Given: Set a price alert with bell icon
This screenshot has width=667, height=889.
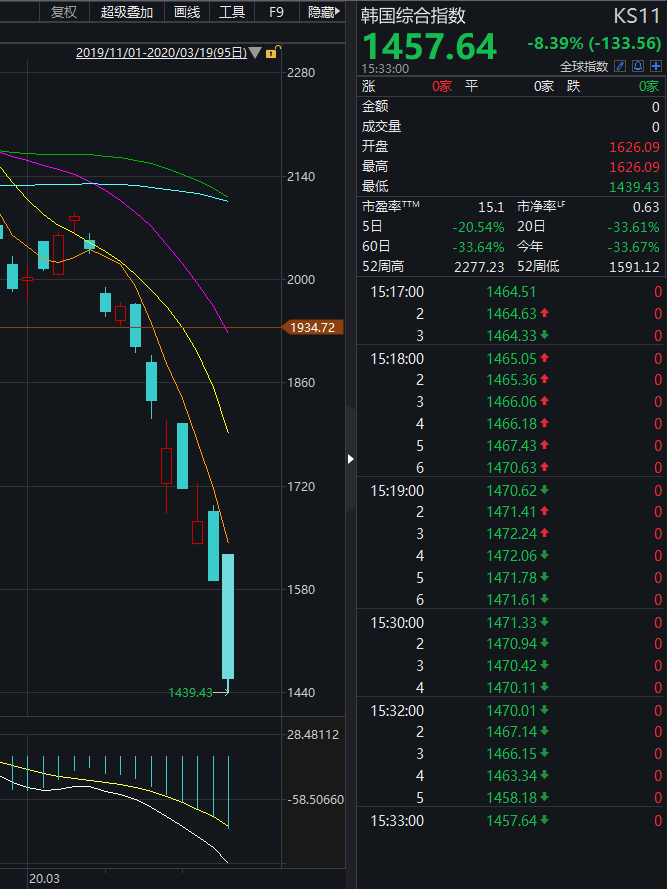Looking at the screenshot, I should (638, 66).
